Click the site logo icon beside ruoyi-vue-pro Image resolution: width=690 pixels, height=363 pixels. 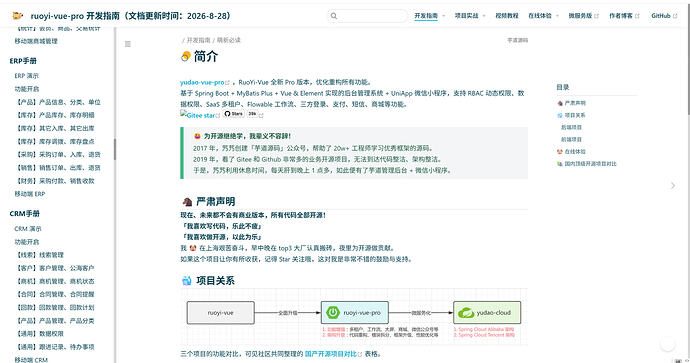(18, 16)
